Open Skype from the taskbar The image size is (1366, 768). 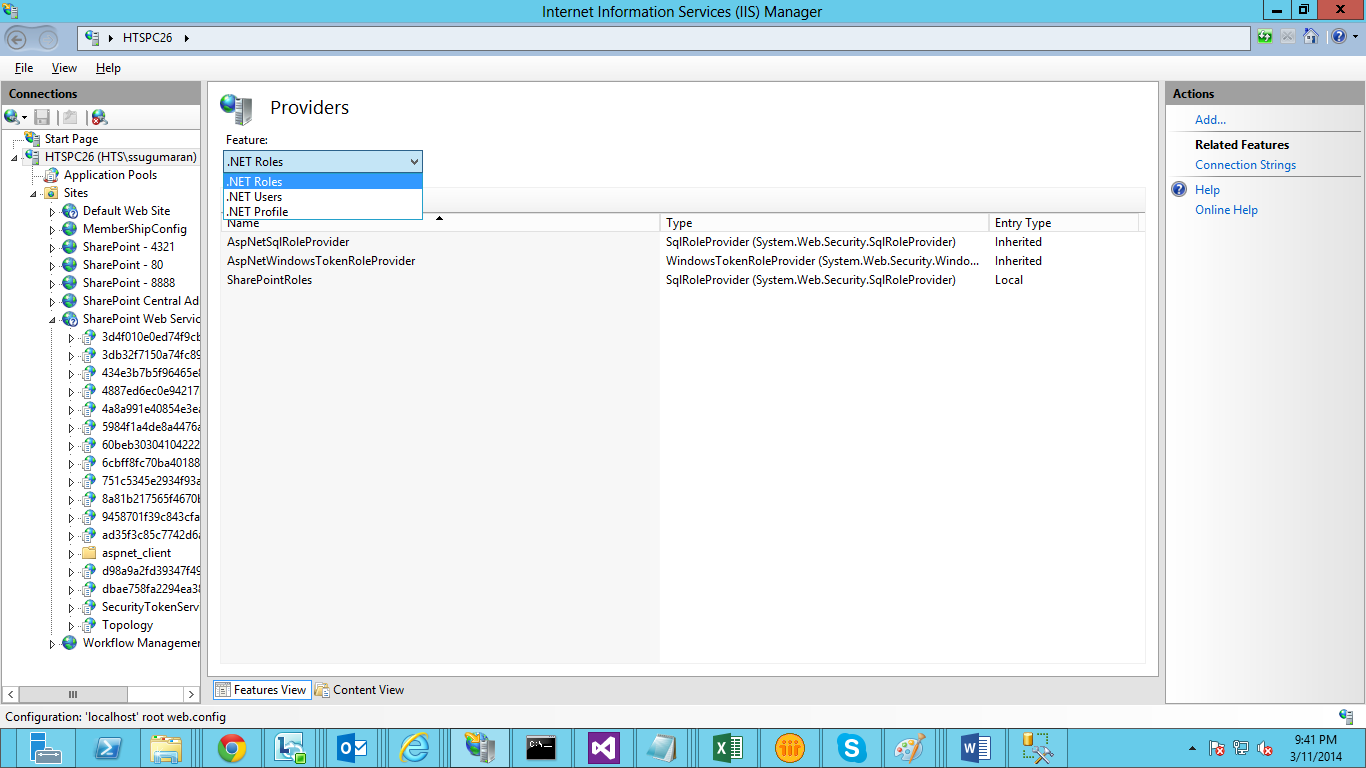point(852,748)
